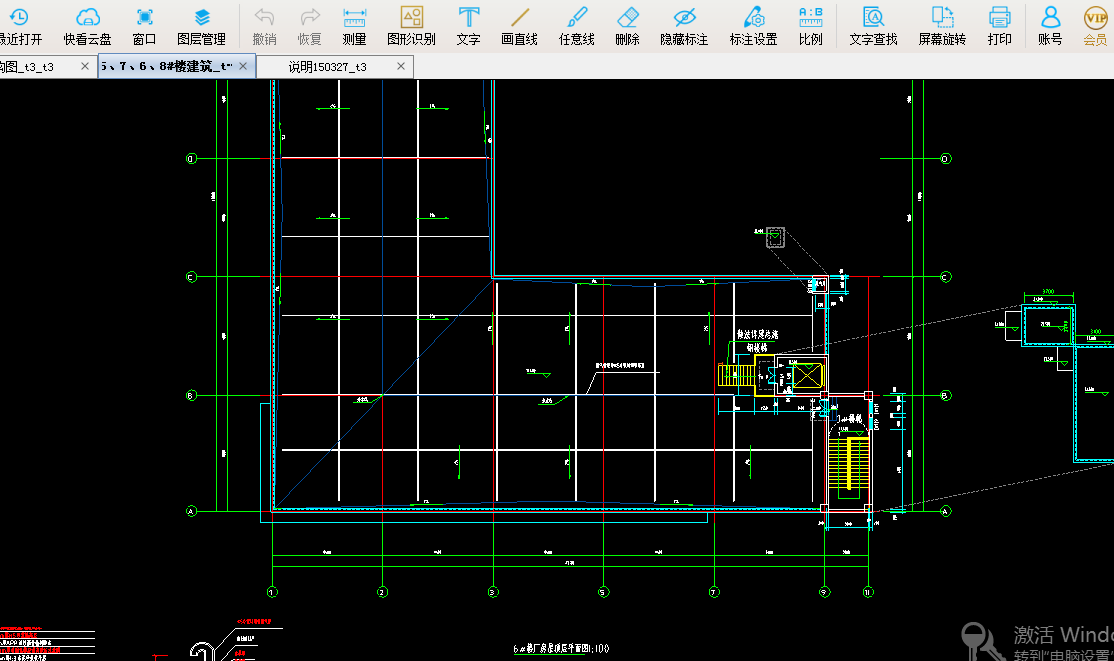The height and width of the screenshot is (661, 1114).
Task: Activate 图形识别 shape recognition
Action: (411, 26)
